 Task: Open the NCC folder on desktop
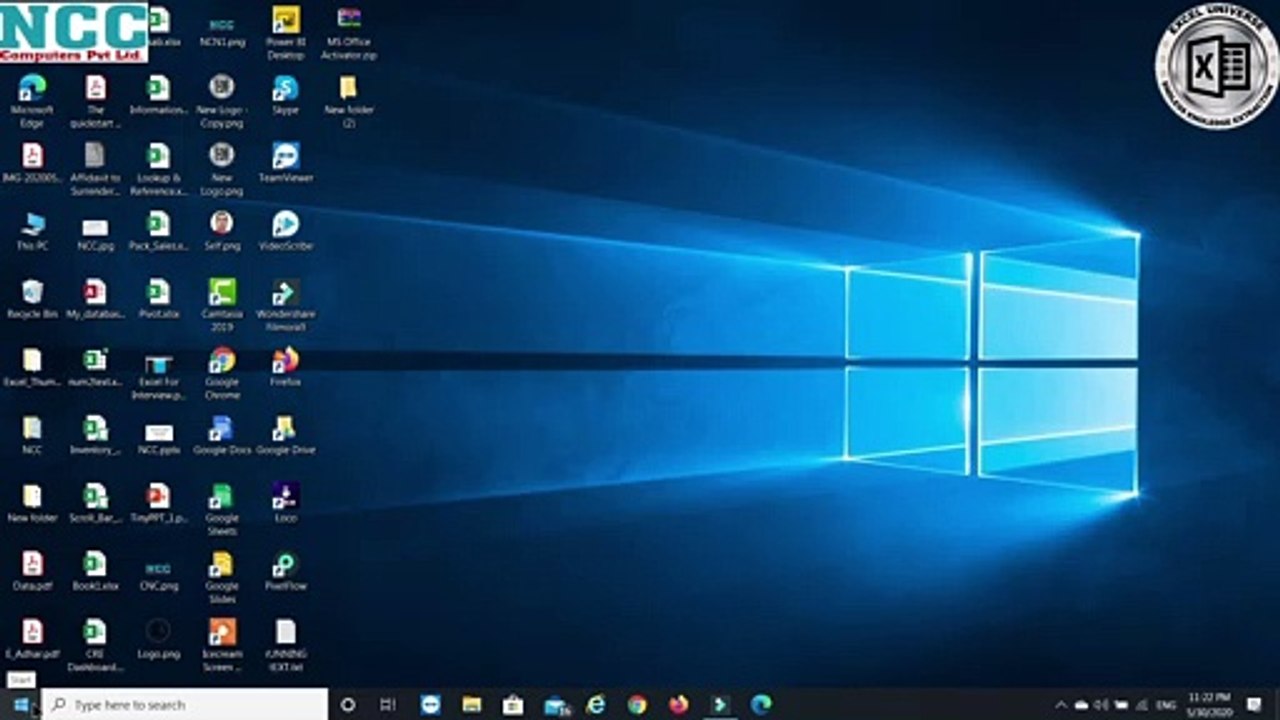click(32, 435)
